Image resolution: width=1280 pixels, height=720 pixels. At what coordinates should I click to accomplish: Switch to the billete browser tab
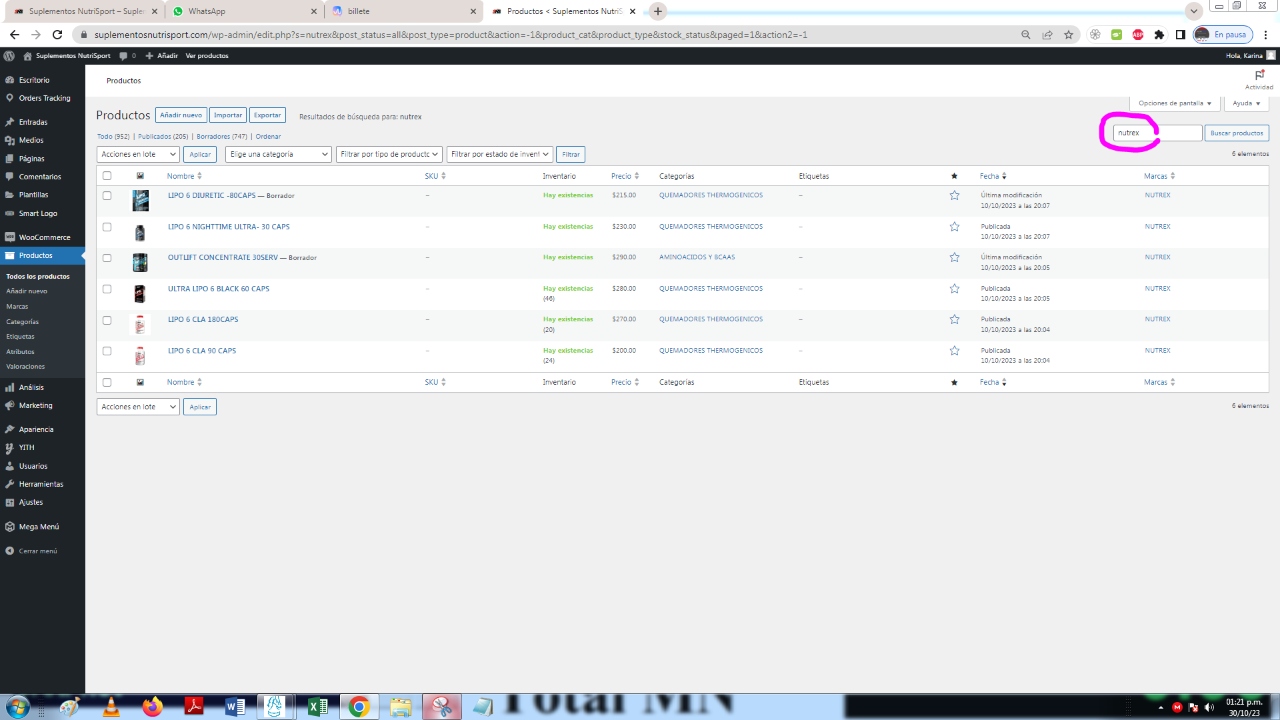pyautogui.click(x=403, y=11)
